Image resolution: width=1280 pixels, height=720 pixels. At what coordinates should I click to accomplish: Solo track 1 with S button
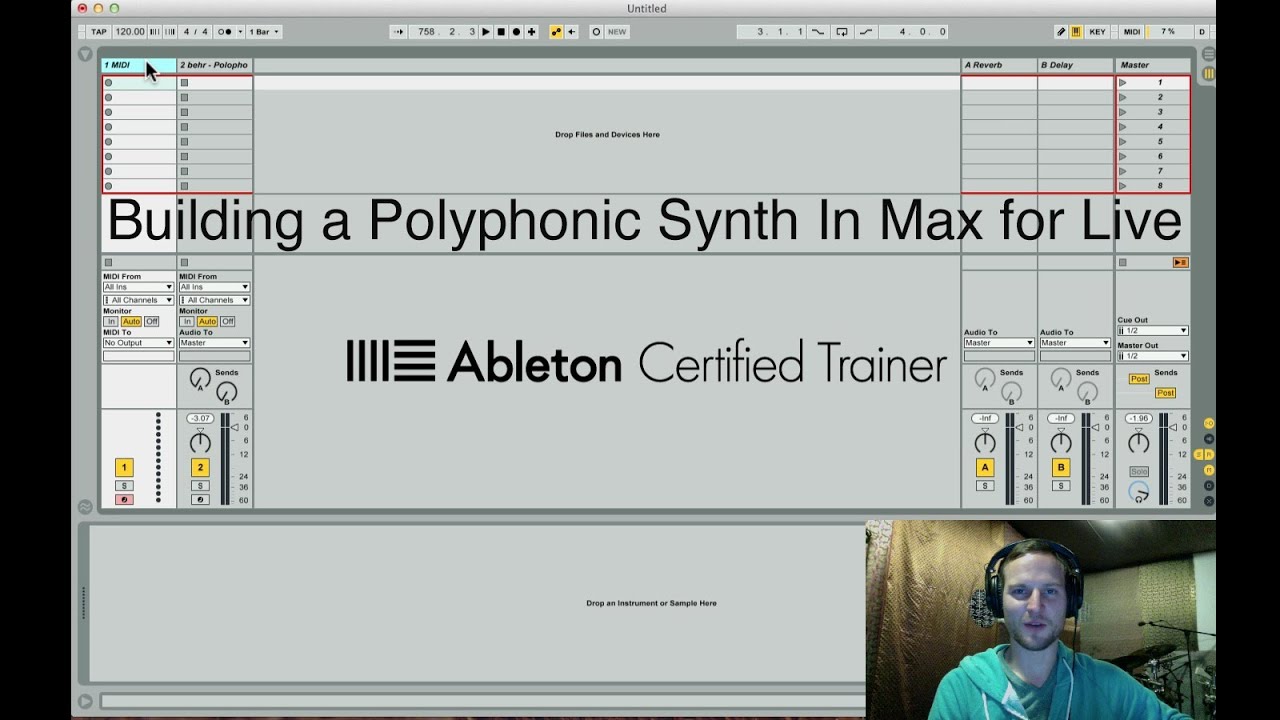pos(124,486)
